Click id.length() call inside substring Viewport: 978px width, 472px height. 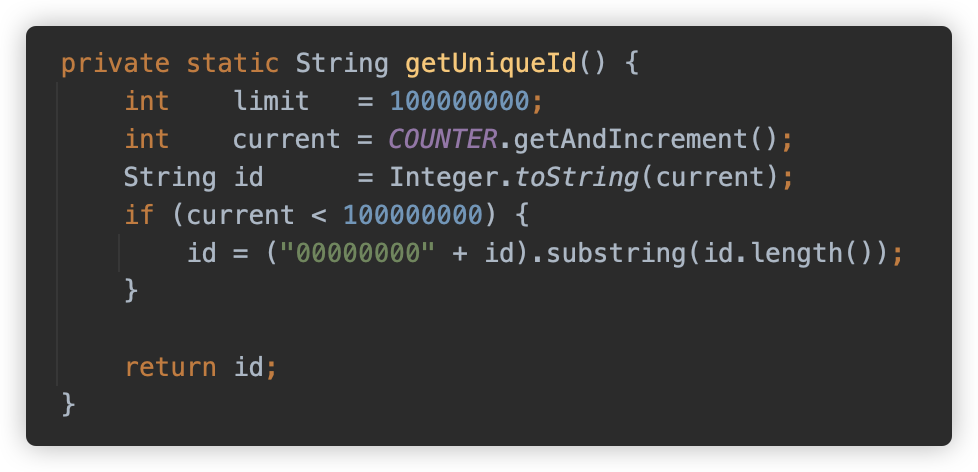coord(787,254)
